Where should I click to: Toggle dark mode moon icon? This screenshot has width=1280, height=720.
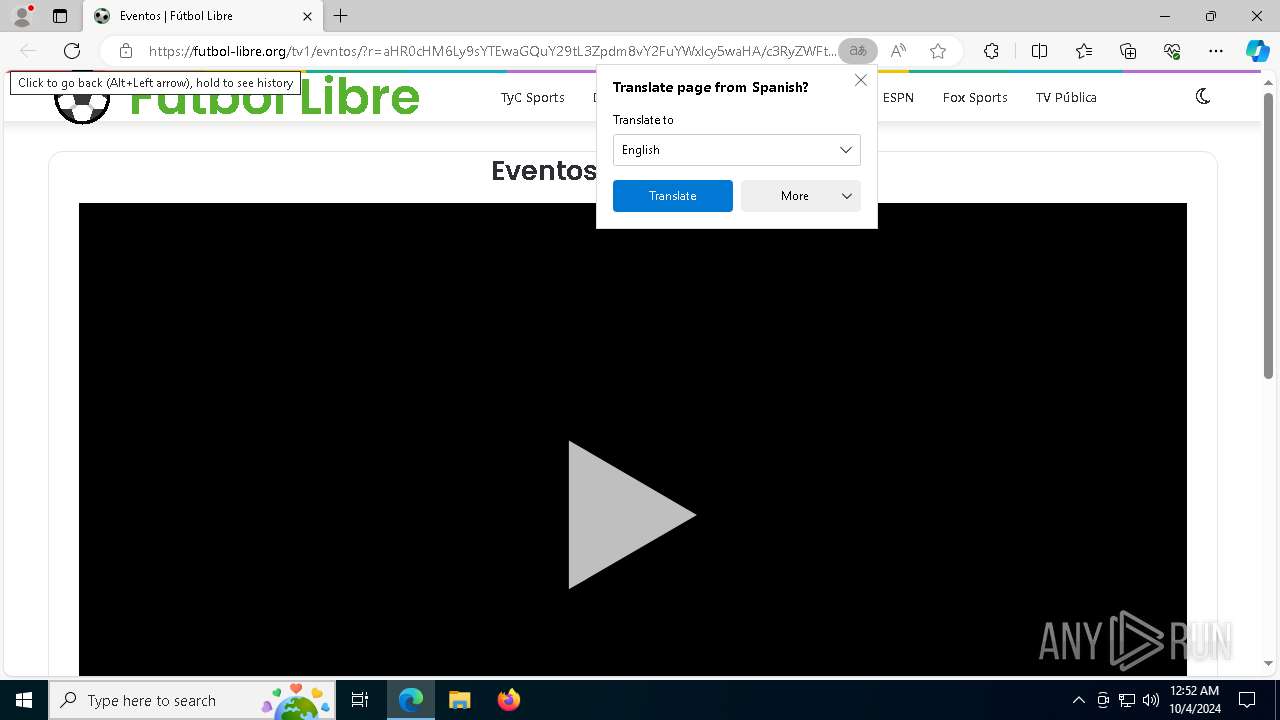point(1203,96)
